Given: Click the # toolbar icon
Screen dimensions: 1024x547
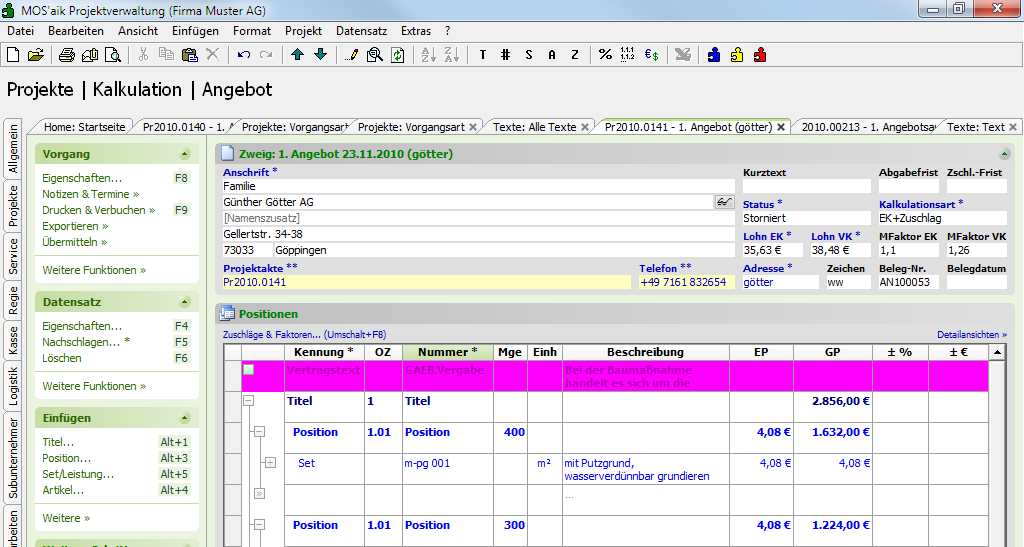Looking at the screenshot, I should pyautogui.click(x=505, y=55).
